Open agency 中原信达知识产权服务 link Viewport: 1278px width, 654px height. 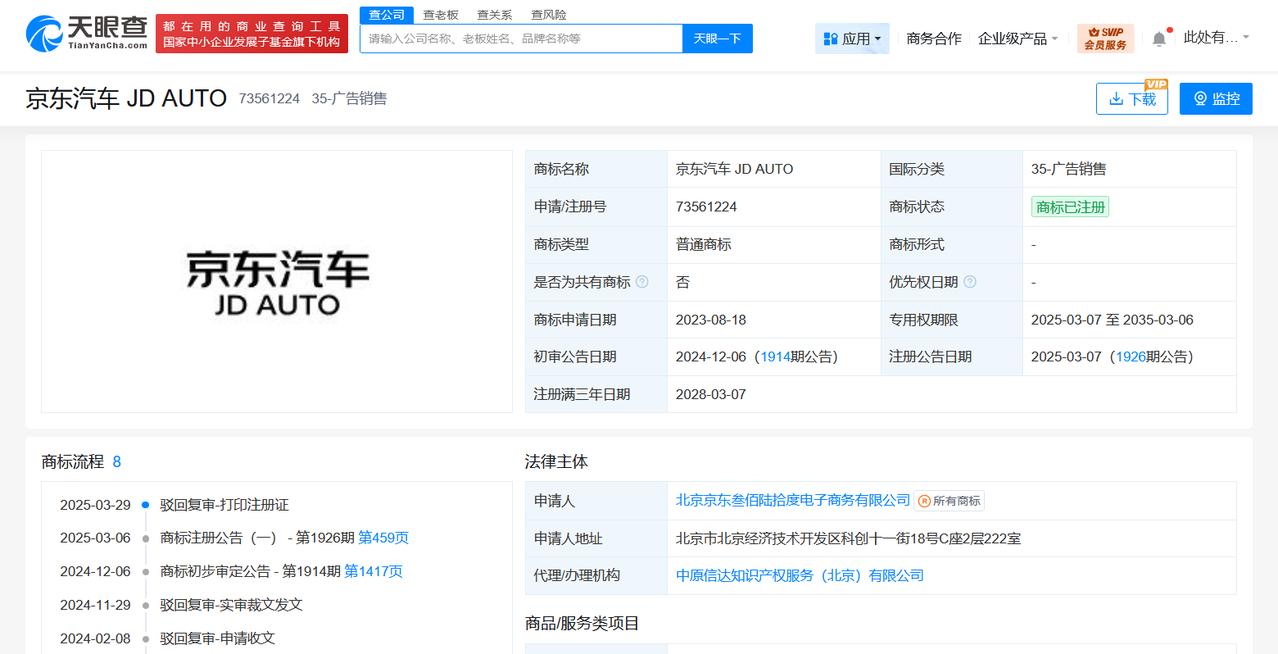[800, 575]
